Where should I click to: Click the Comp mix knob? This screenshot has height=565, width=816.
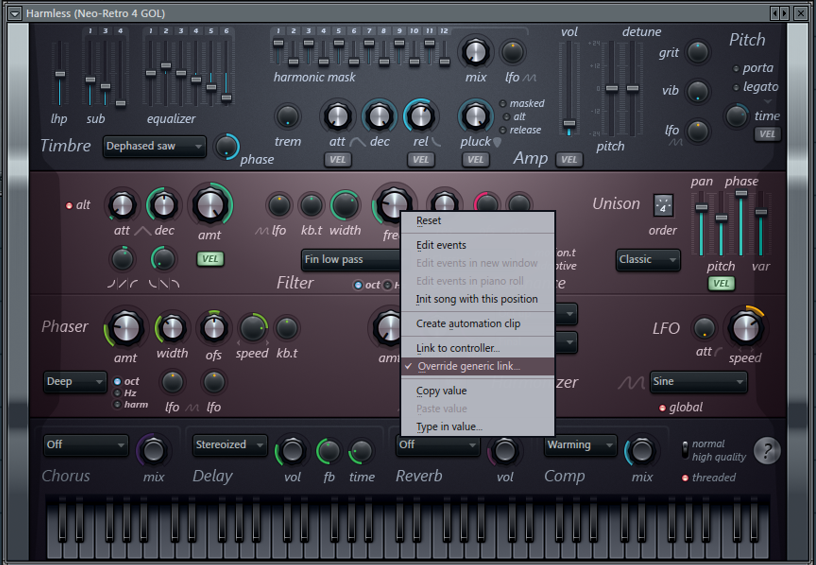642,451
